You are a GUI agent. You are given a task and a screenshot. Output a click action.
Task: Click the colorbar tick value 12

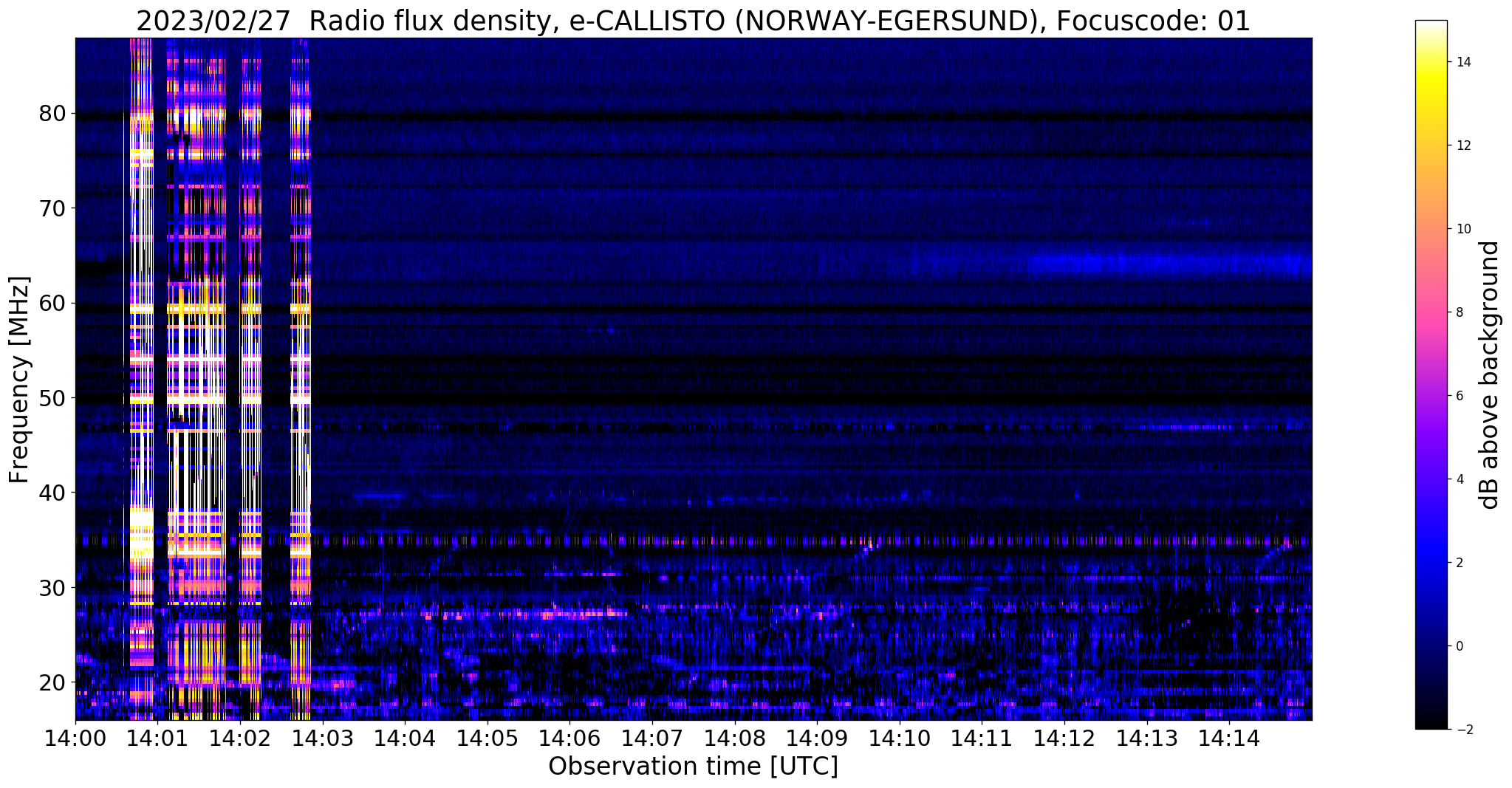point(1463,145)
